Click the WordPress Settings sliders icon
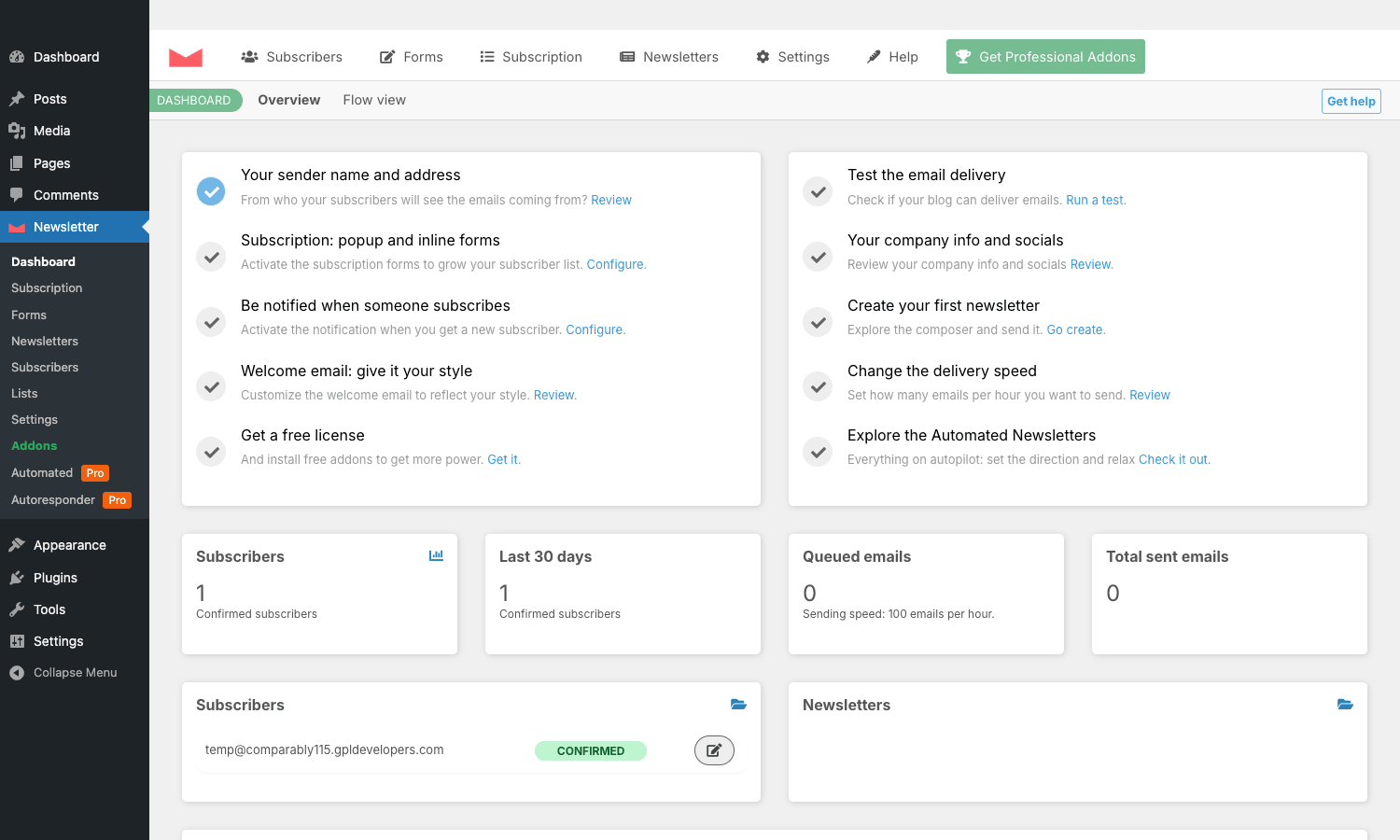Viewport: 1400px width, 840px height. 17,641
